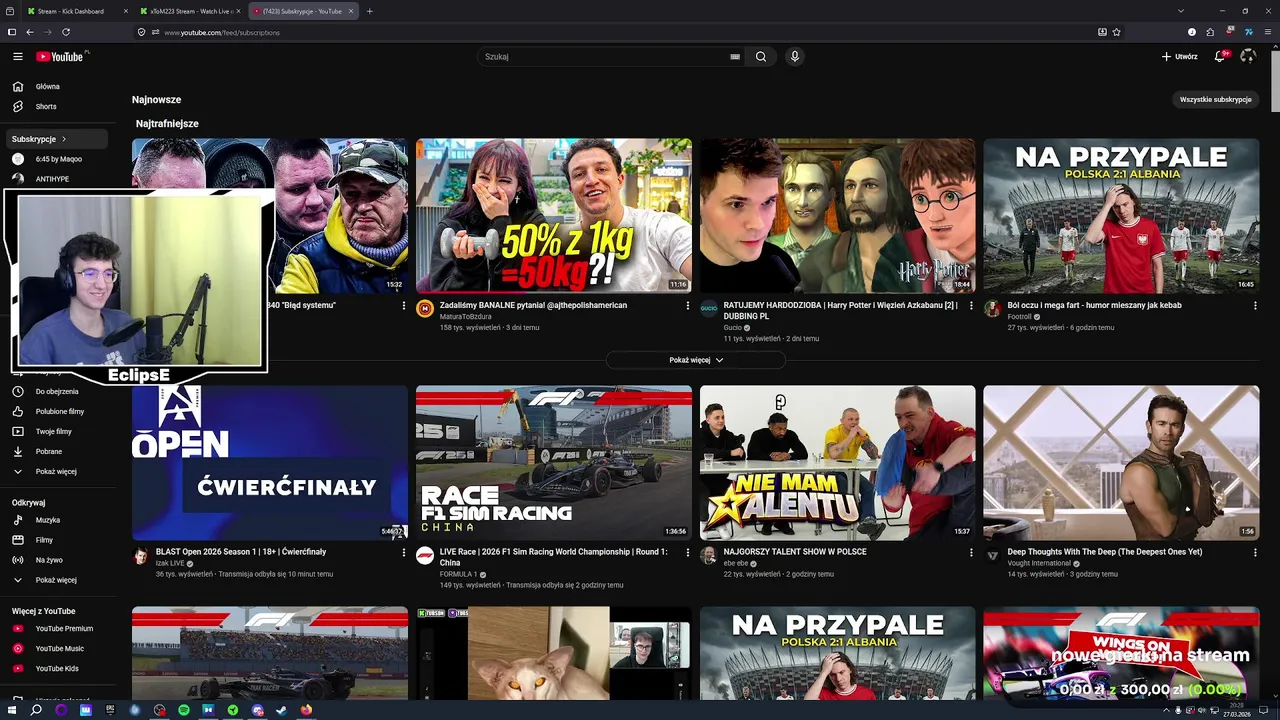Open Spotify from the taskbar
Image resolution: width=1280 pixels, height=720 pixels.
(x=184, y=710)
